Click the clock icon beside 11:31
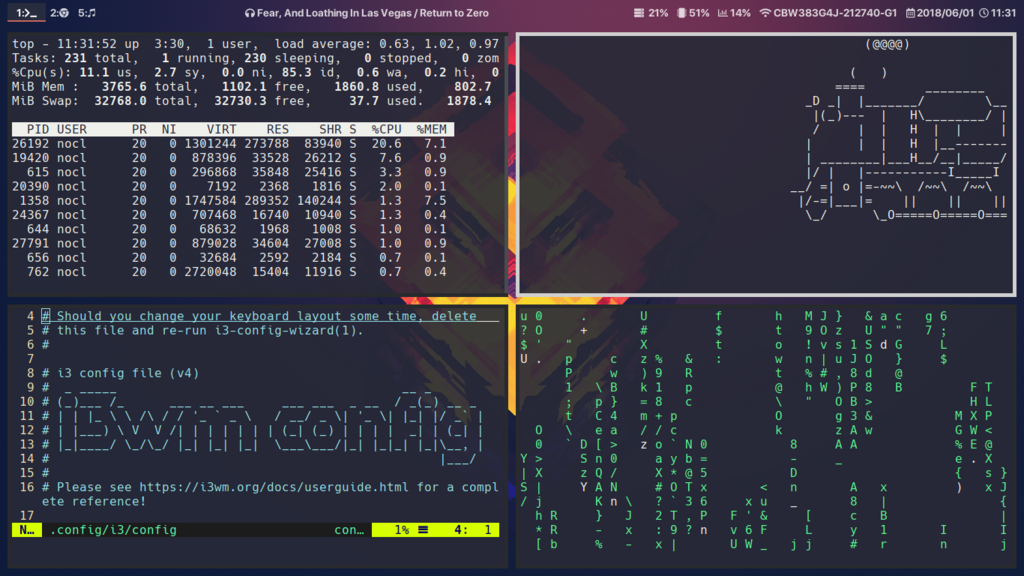This screenshot has width=1024, height=576. [x=982, y=13]
